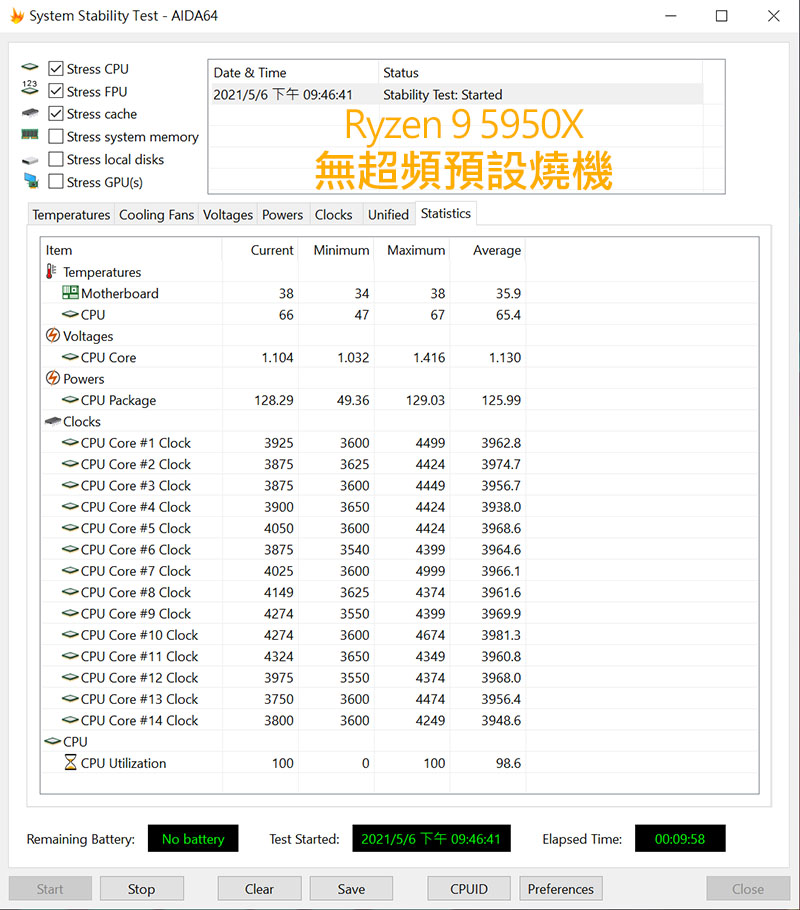Screen dimensions: 800x910
Task: Click the Status log column header
Action: pyautogui.click(x=540, y=73)
